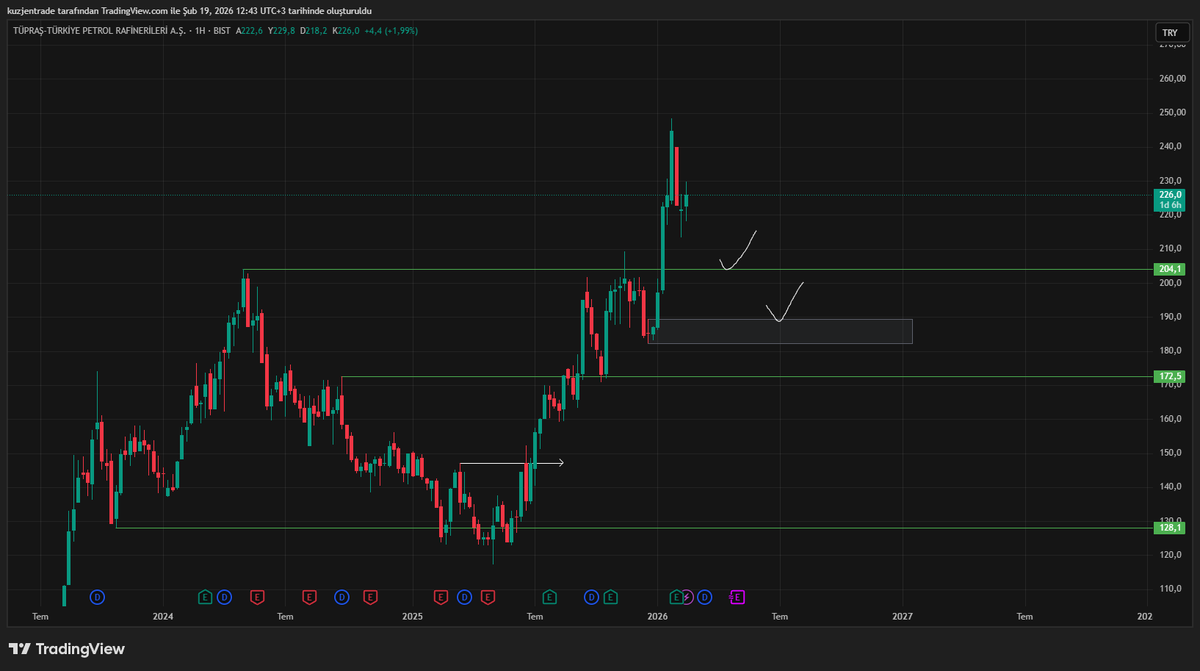Click the purple lightning event marker near 2026
The image size is (1200, 671).
click(x=687, y=597)
